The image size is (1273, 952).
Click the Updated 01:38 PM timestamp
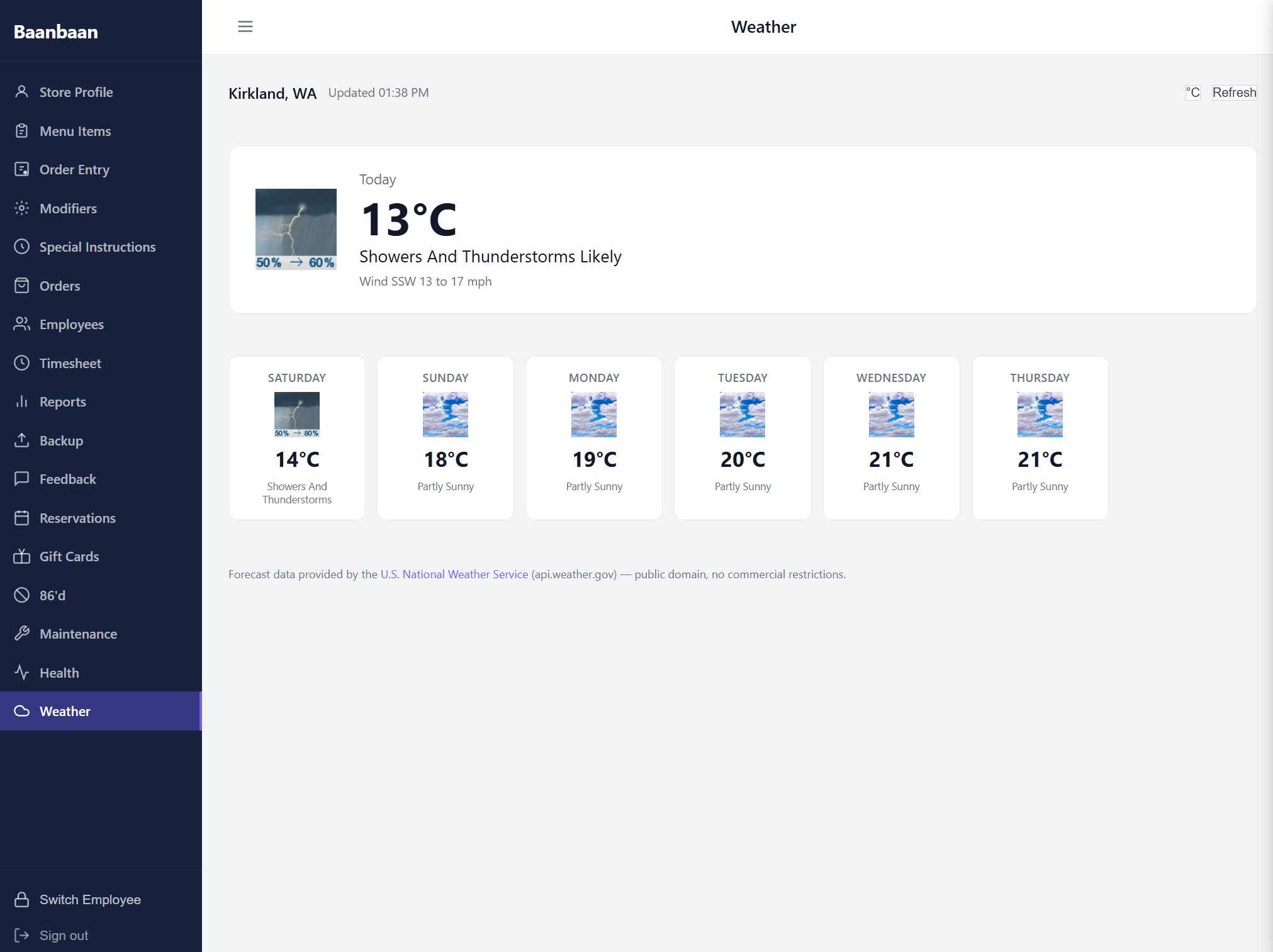tap(378, 92)
